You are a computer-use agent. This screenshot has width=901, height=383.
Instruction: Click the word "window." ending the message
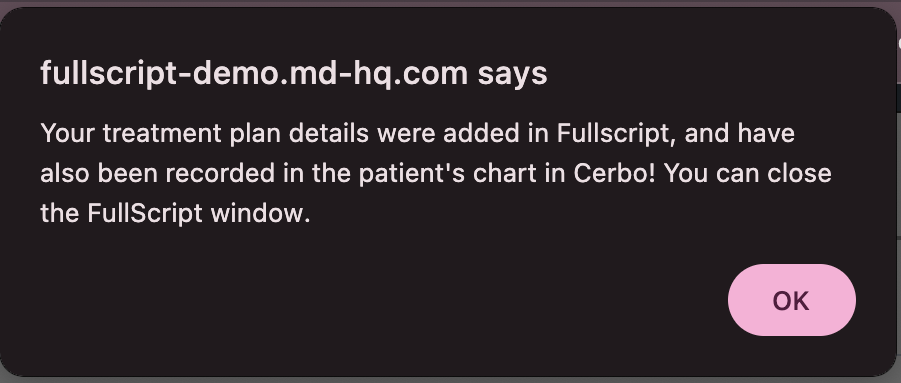[x=260, y=214]
